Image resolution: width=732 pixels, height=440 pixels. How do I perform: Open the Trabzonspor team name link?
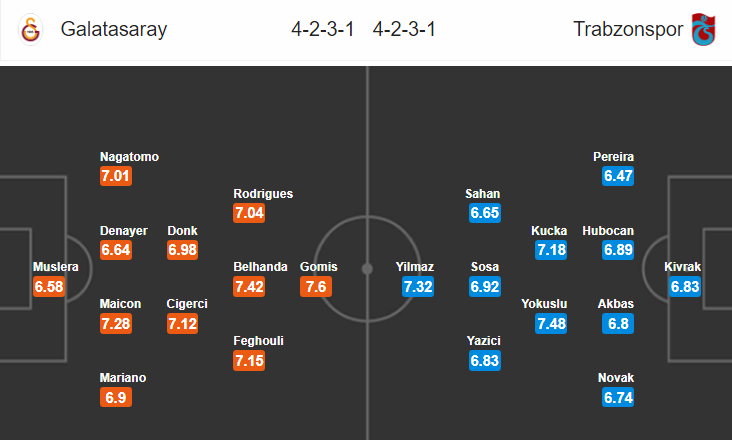point(628,29)
